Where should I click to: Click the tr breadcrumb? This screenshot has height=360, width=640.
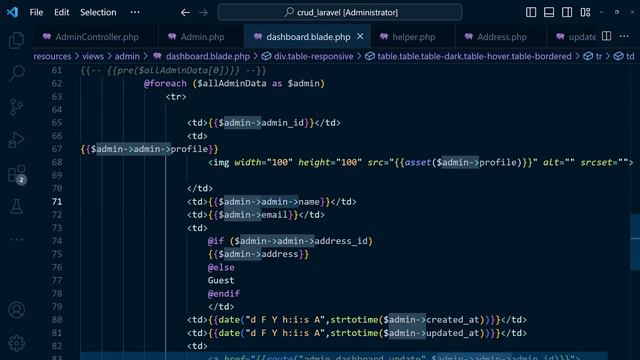click(598, 56)
